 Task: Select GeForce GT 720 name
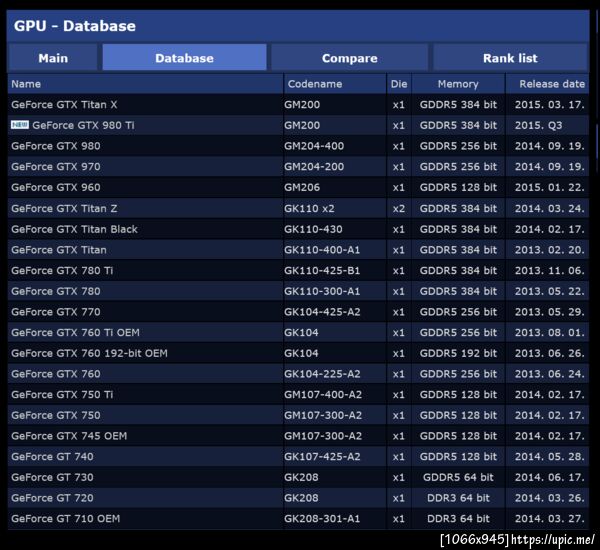[52, 498]
